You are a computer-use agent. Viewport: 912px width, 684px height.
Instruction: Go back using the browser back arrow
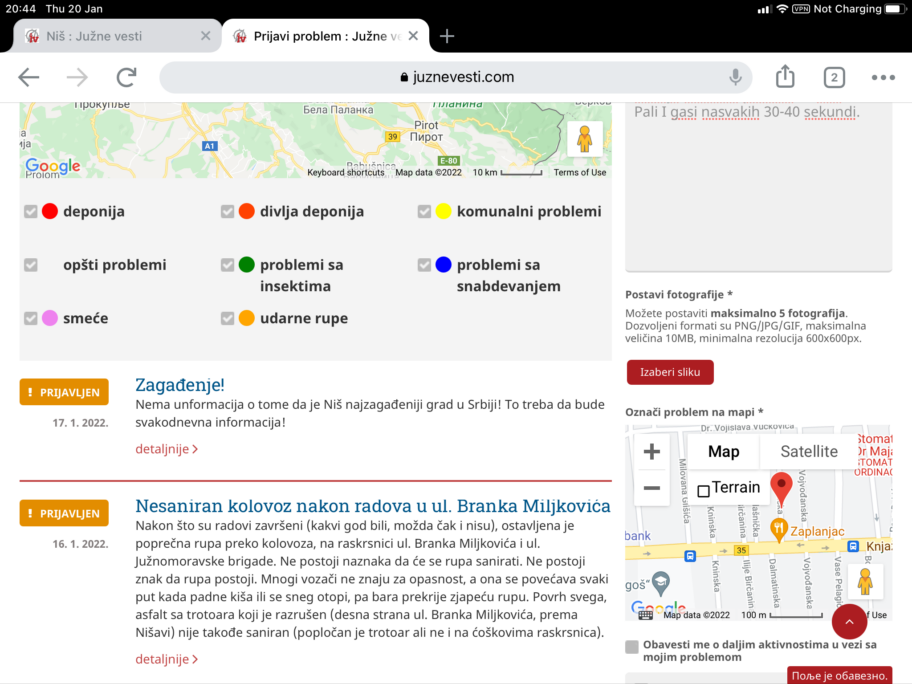[x=29, y=77]
